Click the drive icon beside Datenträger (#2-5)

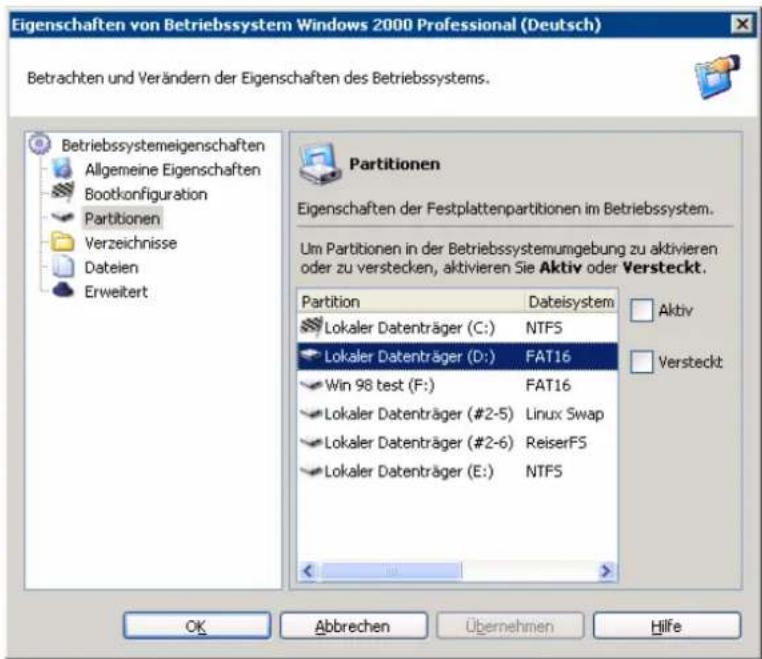(311, 414)
